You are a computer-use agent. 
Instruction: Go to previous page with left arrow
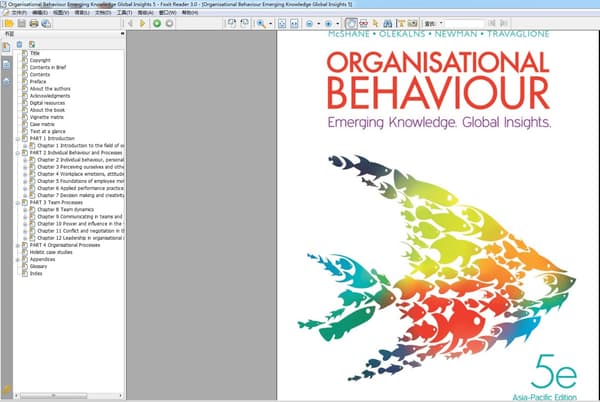coord(130,23)
